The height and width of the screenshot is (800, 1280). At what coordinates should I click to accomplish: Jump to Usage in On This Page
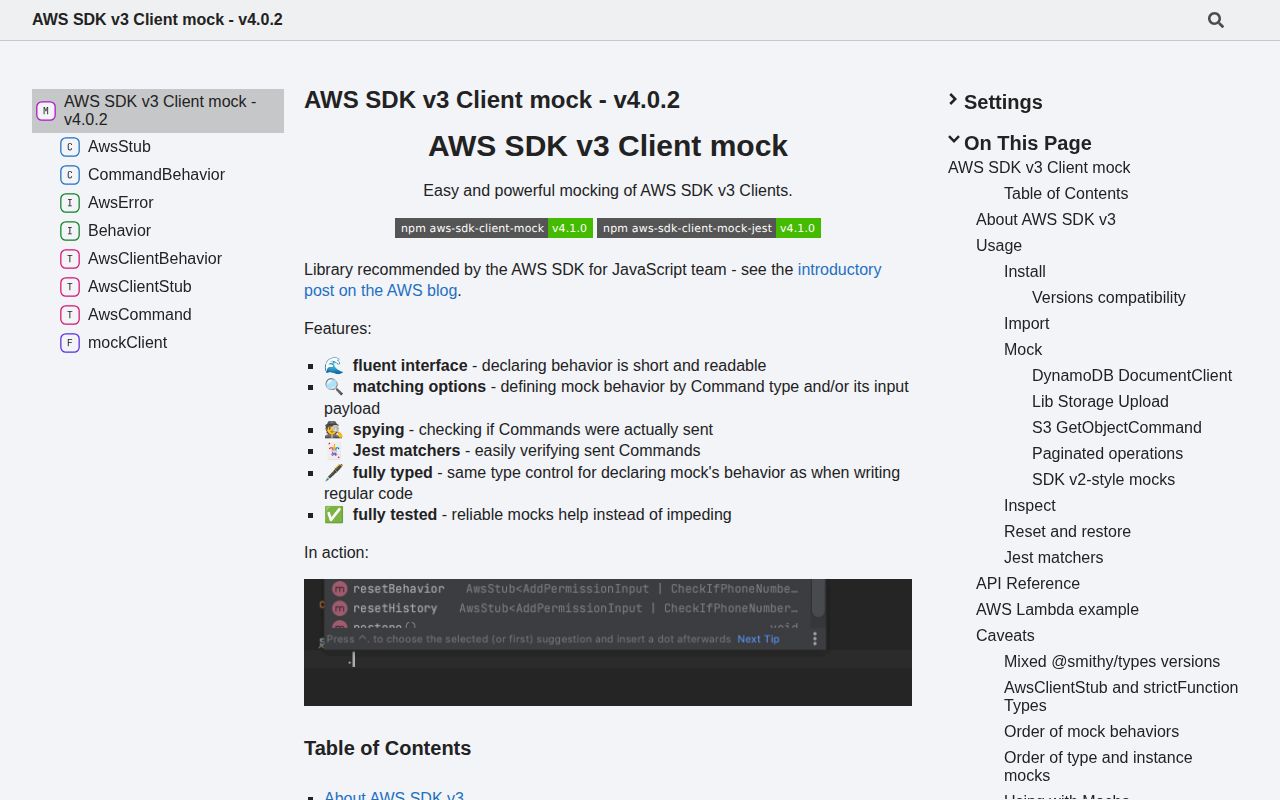(x=999, y=245)
